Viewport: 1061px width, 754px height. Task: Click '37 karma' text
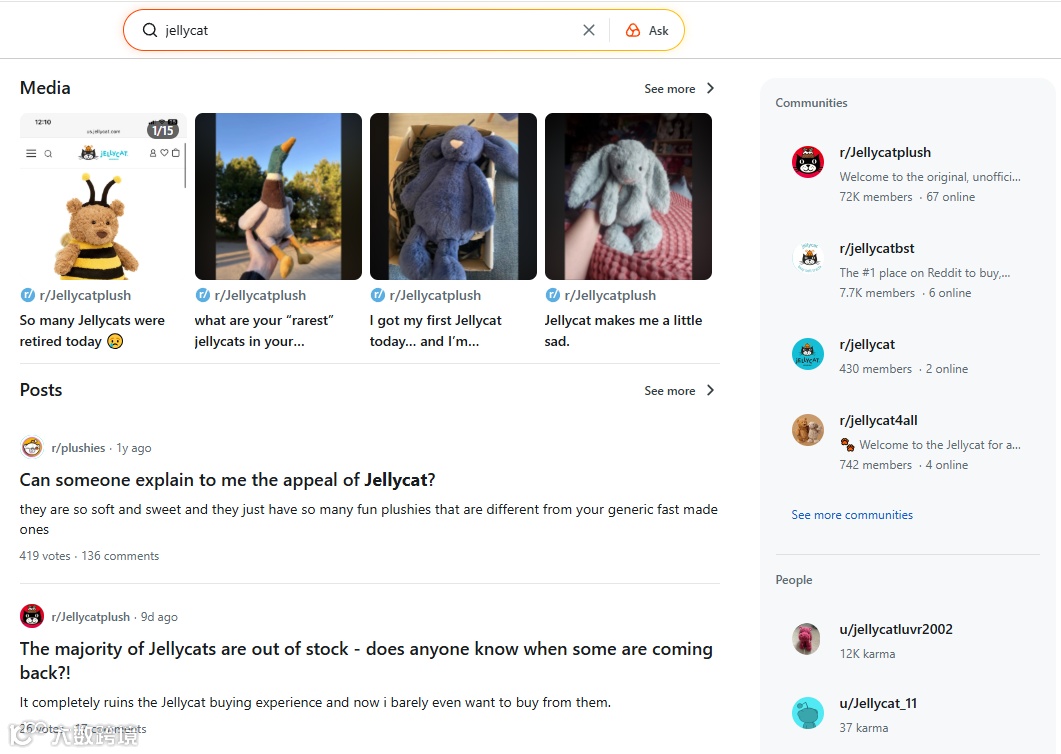click(x=864, y=728)
